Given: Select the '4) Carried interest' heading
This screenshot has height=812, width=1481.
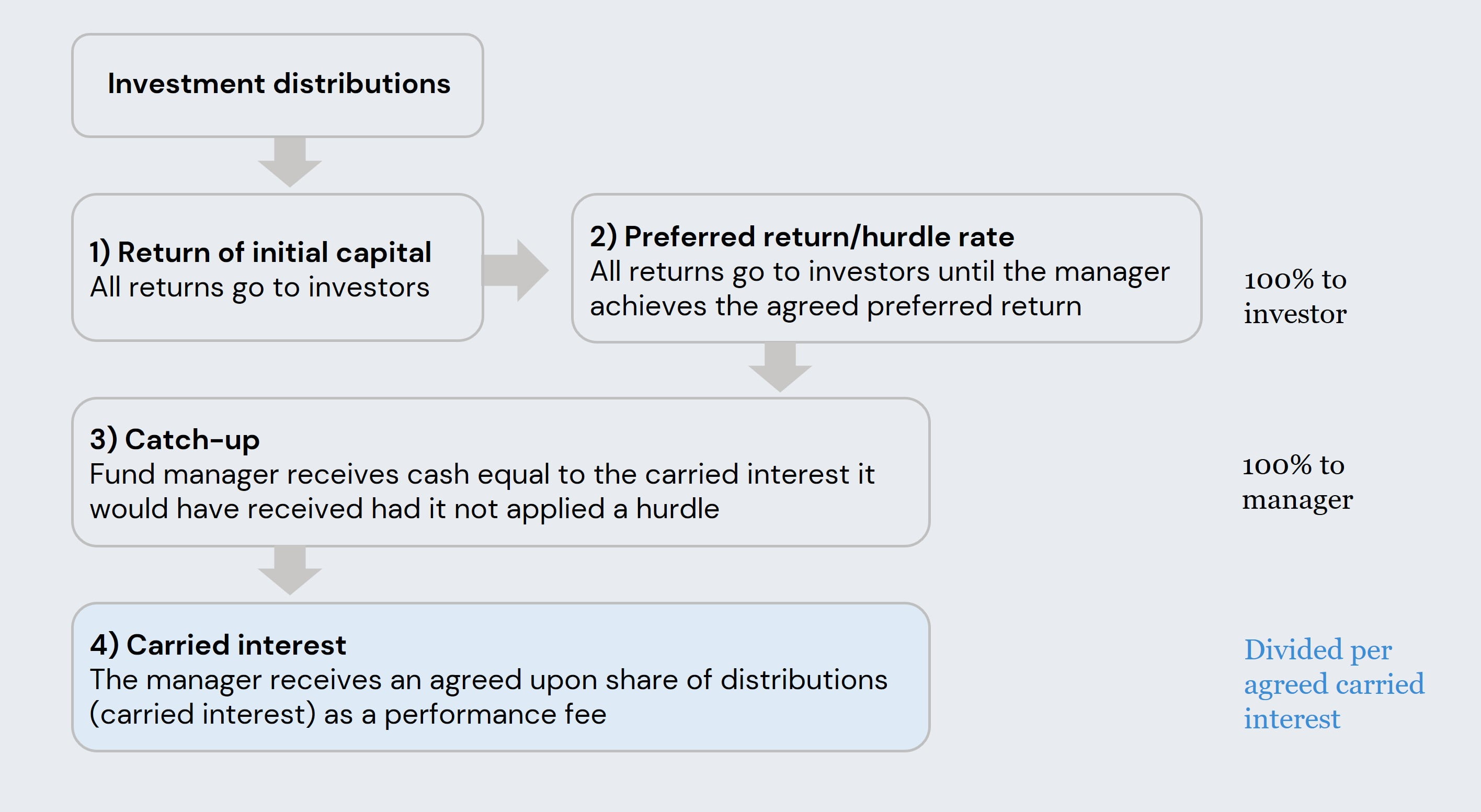Looking at the screenshot, I should (x=218, y=645).
